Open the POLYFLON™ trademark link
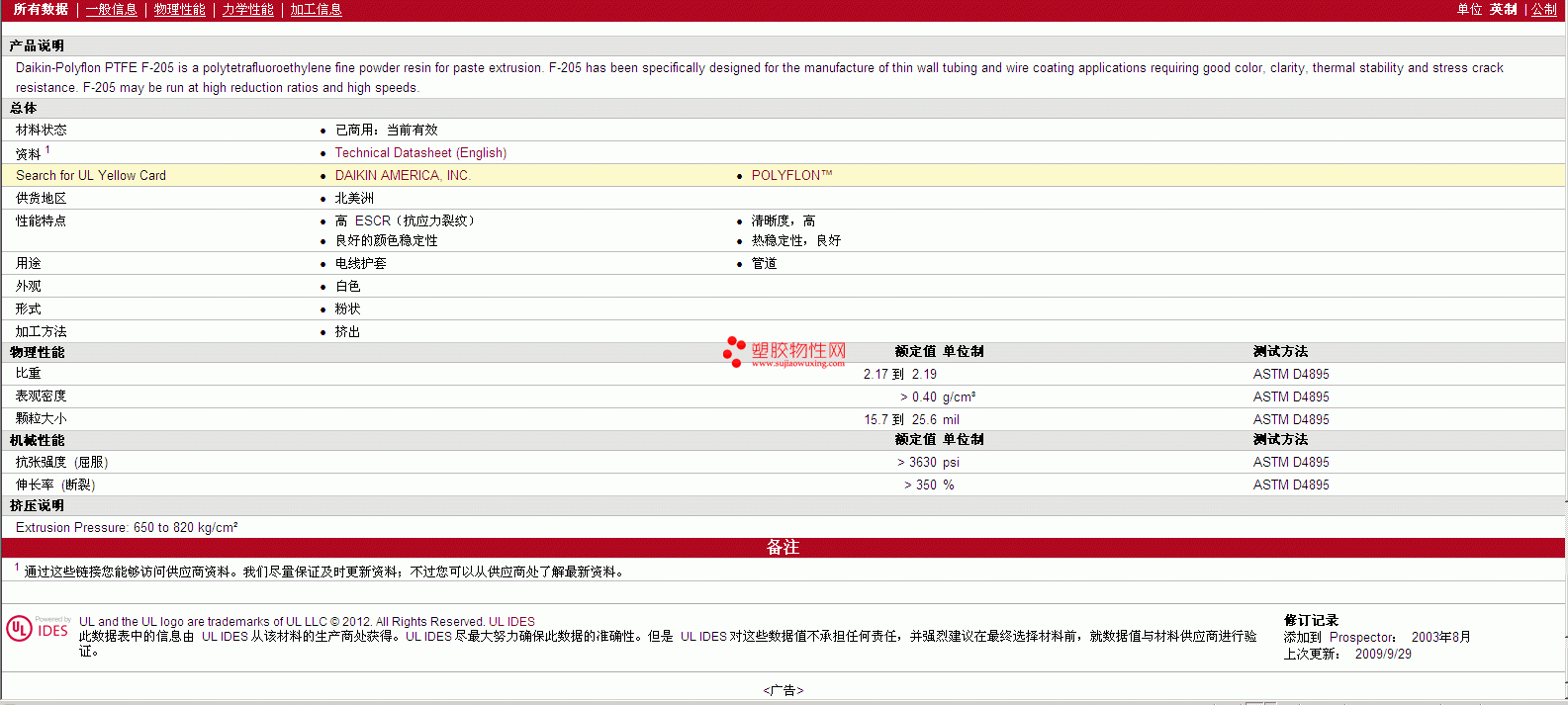The height and width of the screenshot is (705, 1568). (x=791, y=175)
